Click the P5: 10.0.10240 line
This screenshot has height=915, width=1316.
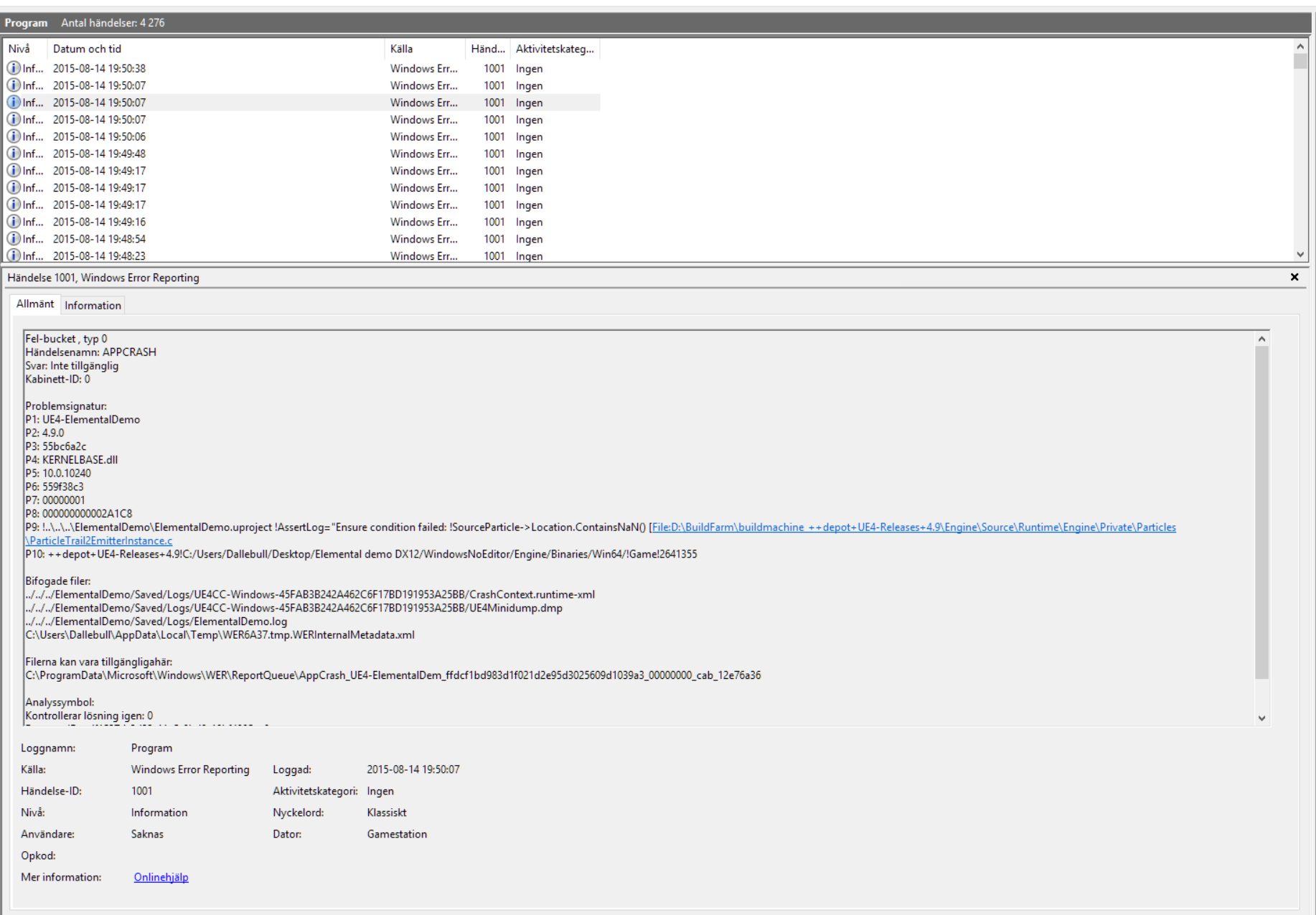58,474
